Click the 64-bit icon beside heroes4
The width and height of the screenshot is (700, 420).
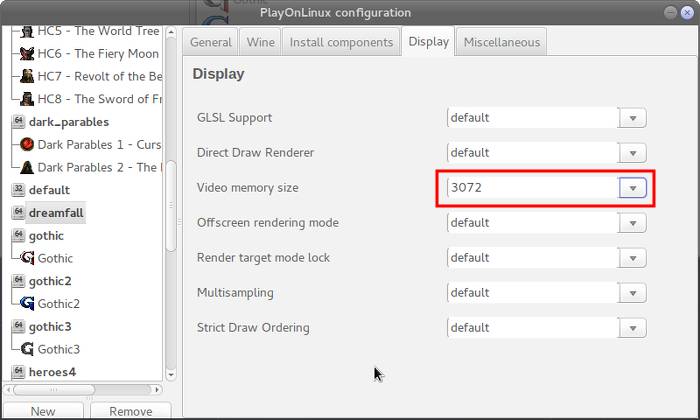coord(18,372)
